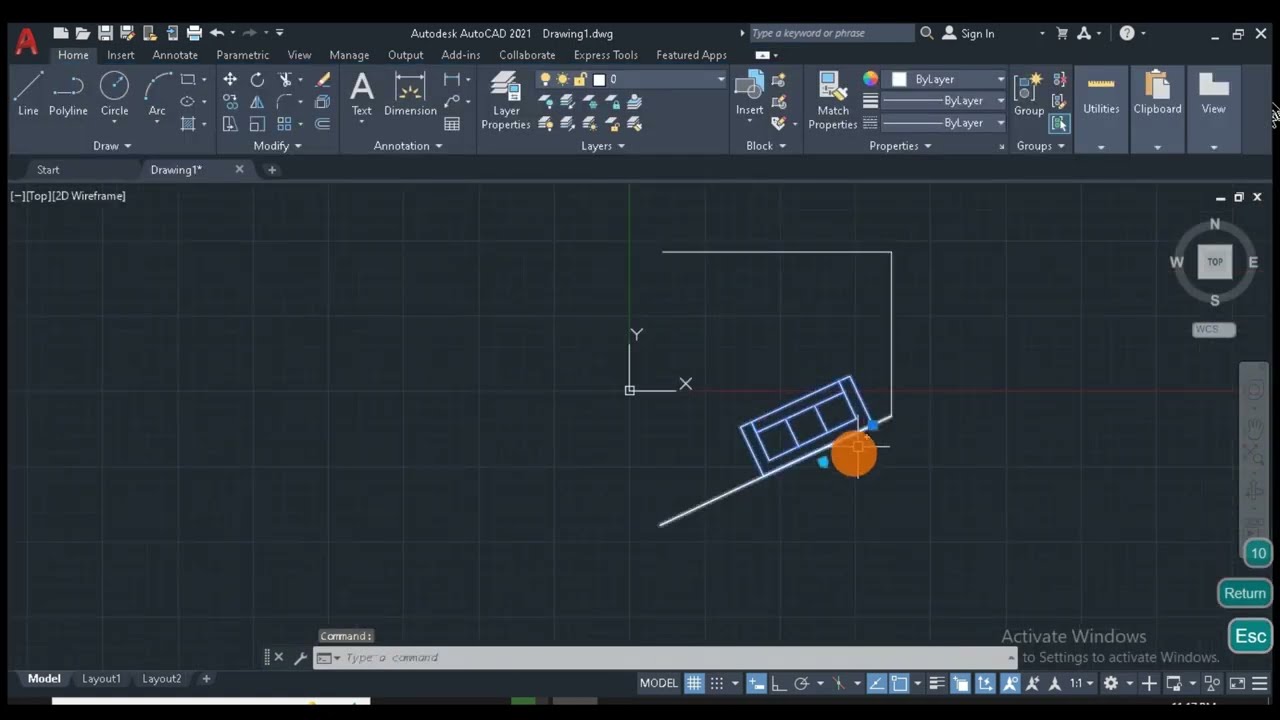Toggle 2D object snap in status bar
Viewport: 1280px width, 720px height.
tap(899, 684)
